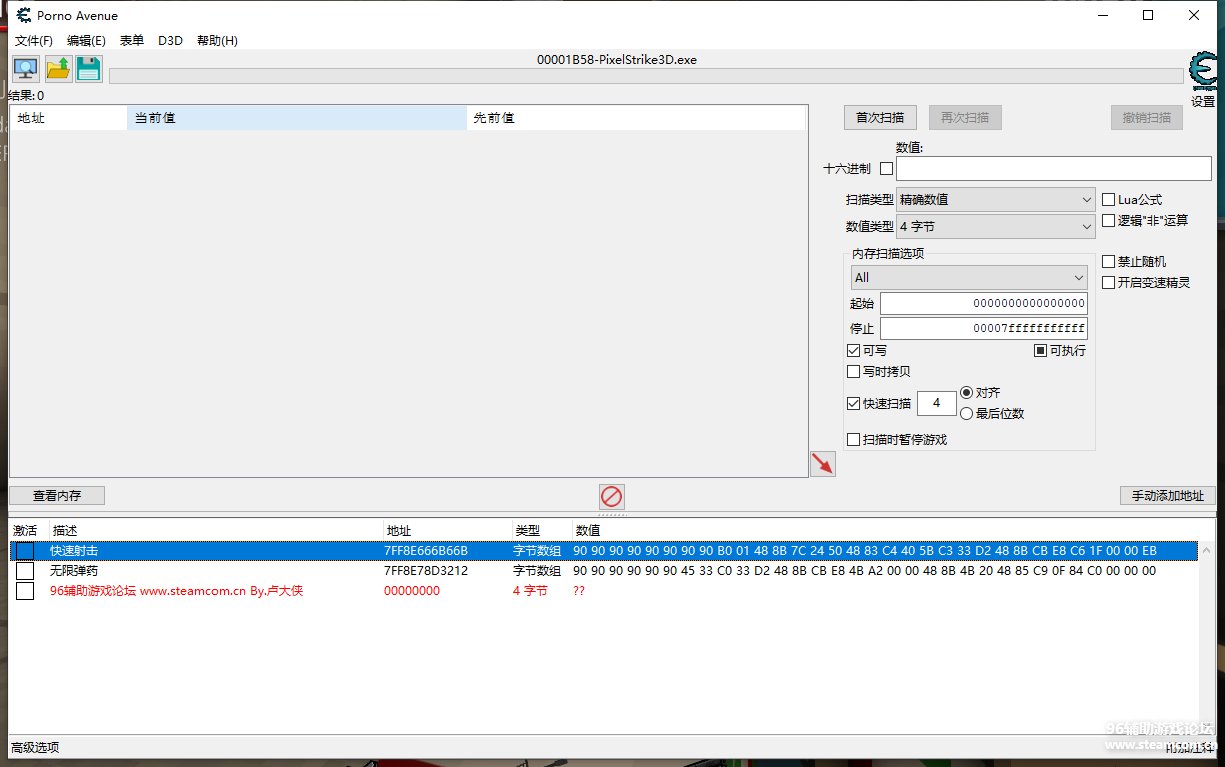
Task: Enable the 十六进制 hex checkbox
Action: click(886, 168)
